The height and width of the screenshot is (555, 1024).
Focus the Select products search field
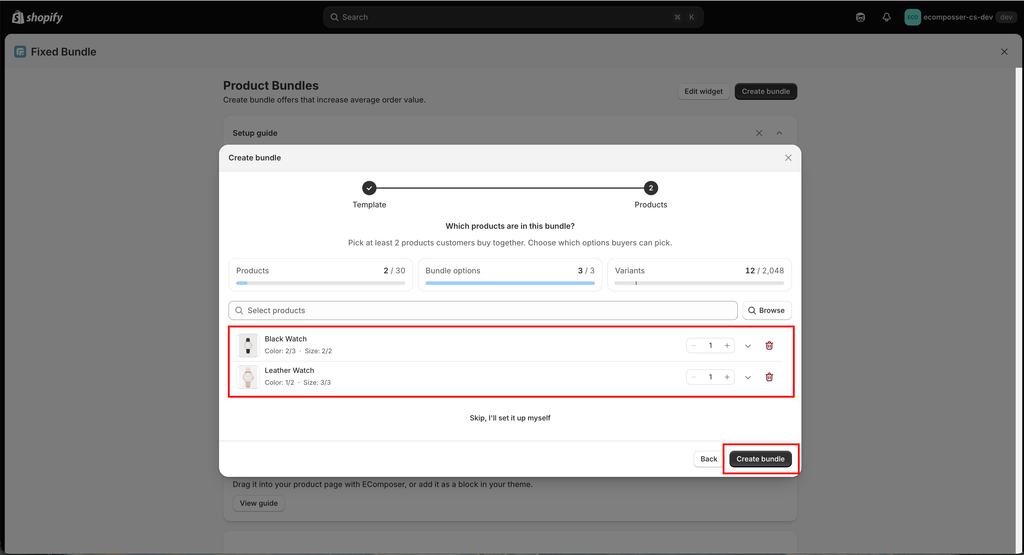[x=483, y=310]
